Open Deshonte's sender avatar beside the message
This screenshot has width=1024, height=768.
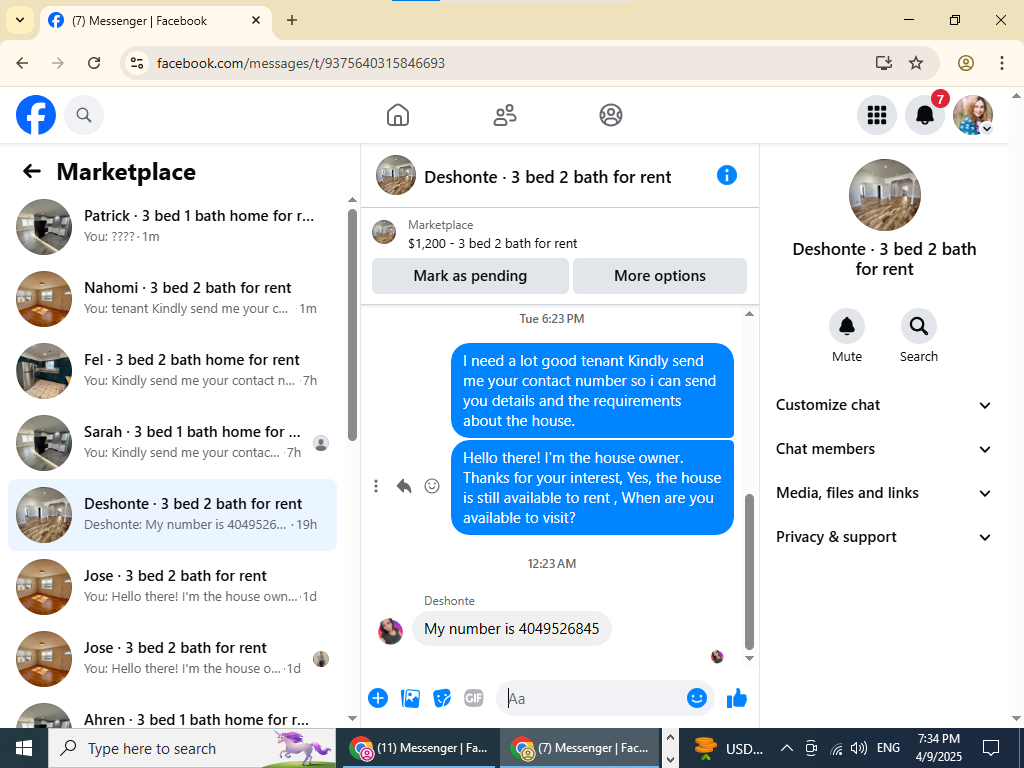coord(391,631)
